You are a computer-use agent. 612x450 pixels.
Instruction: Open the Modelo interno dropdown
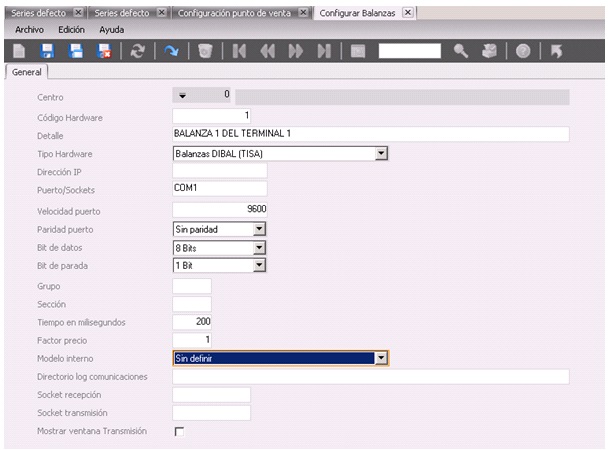point(380,357)
